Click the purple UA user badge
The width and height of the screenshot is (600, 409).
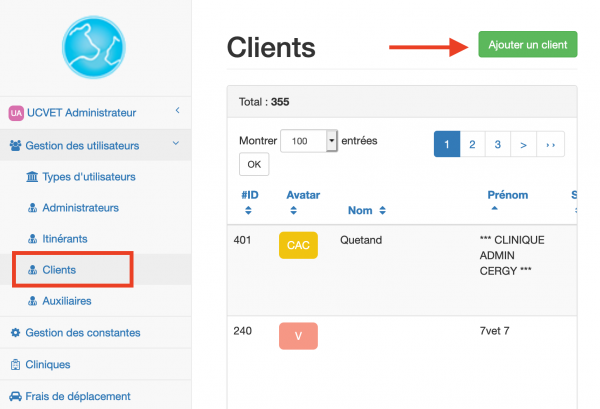pyautogui.click(x=16, y=113)
